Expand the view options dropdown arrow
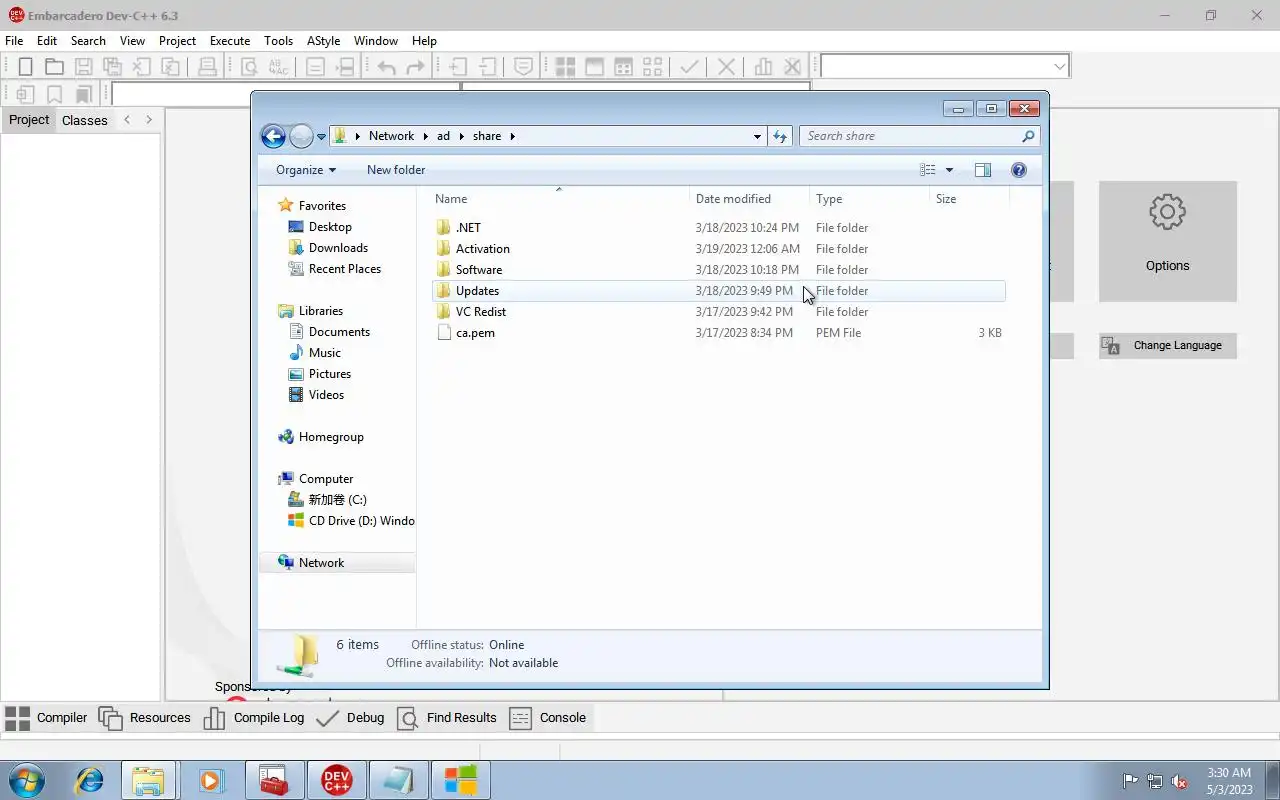The height and width of the screenshot is (800, 1280). (x=949, y=170)
